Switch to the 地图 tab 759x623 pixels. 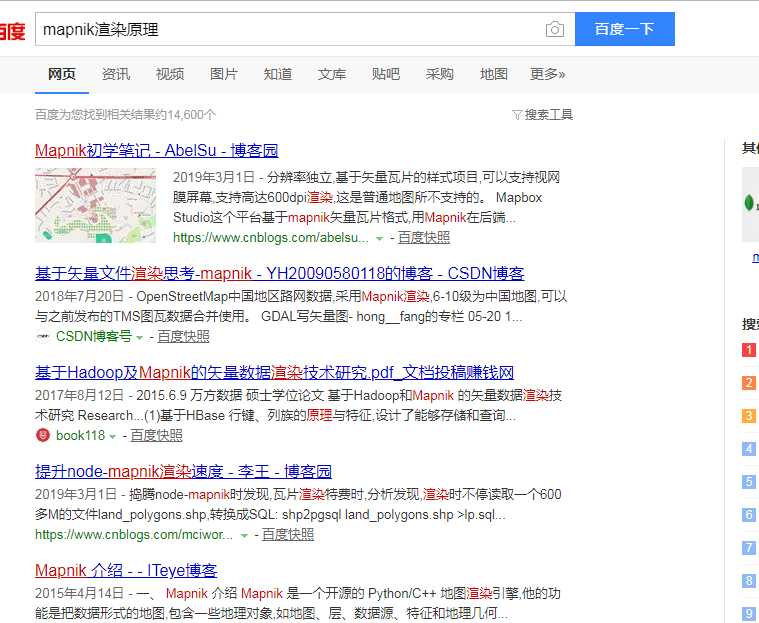pos(494,74)
